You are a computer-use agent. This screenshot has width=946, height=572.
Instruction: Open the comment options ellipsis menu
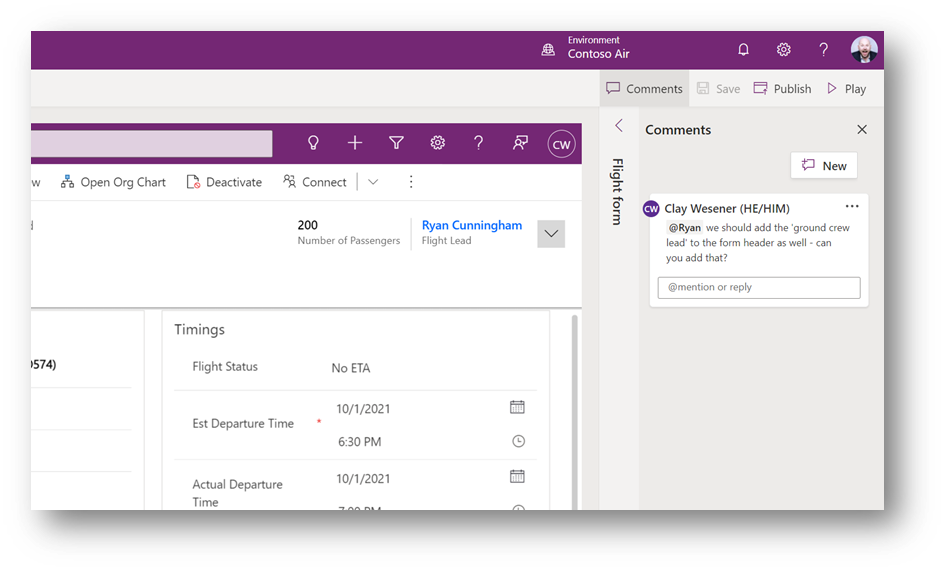(x=852, y=207)
